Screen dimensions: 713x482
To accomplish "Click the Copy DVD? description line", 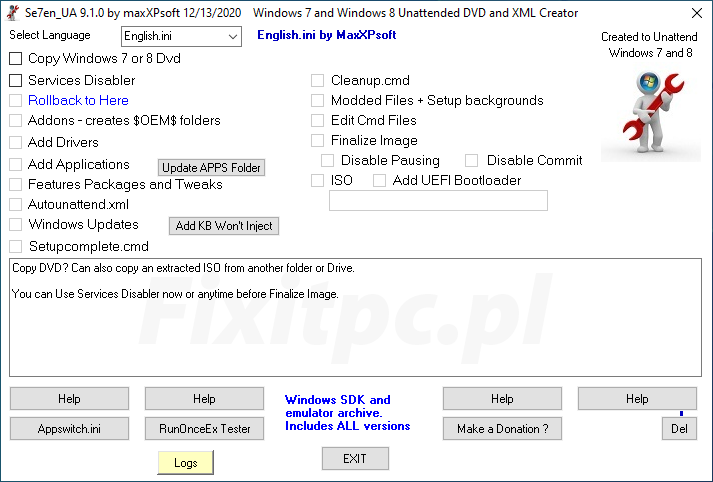I will (183, 268).
